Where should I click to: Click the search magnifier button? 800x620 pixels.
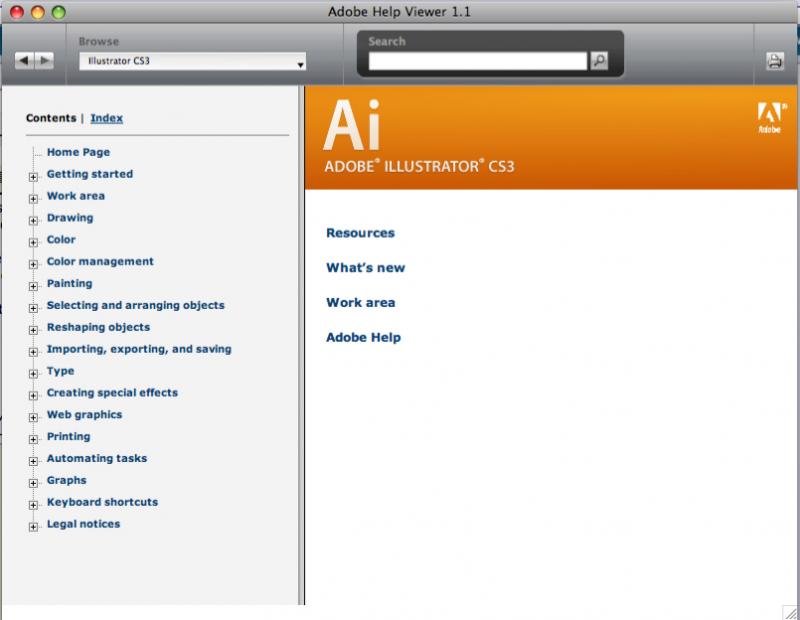(599, 61)
